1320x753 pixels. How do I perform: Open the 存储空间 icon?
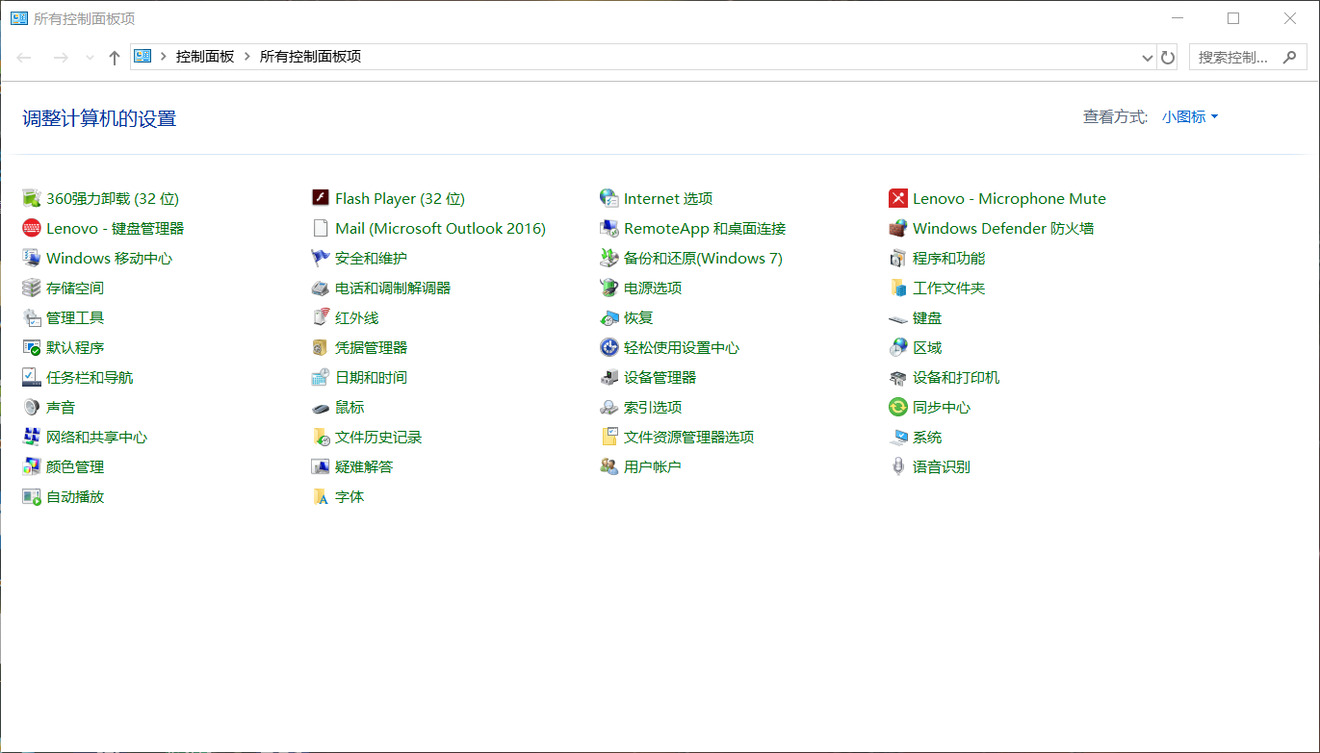coord(32,288)
